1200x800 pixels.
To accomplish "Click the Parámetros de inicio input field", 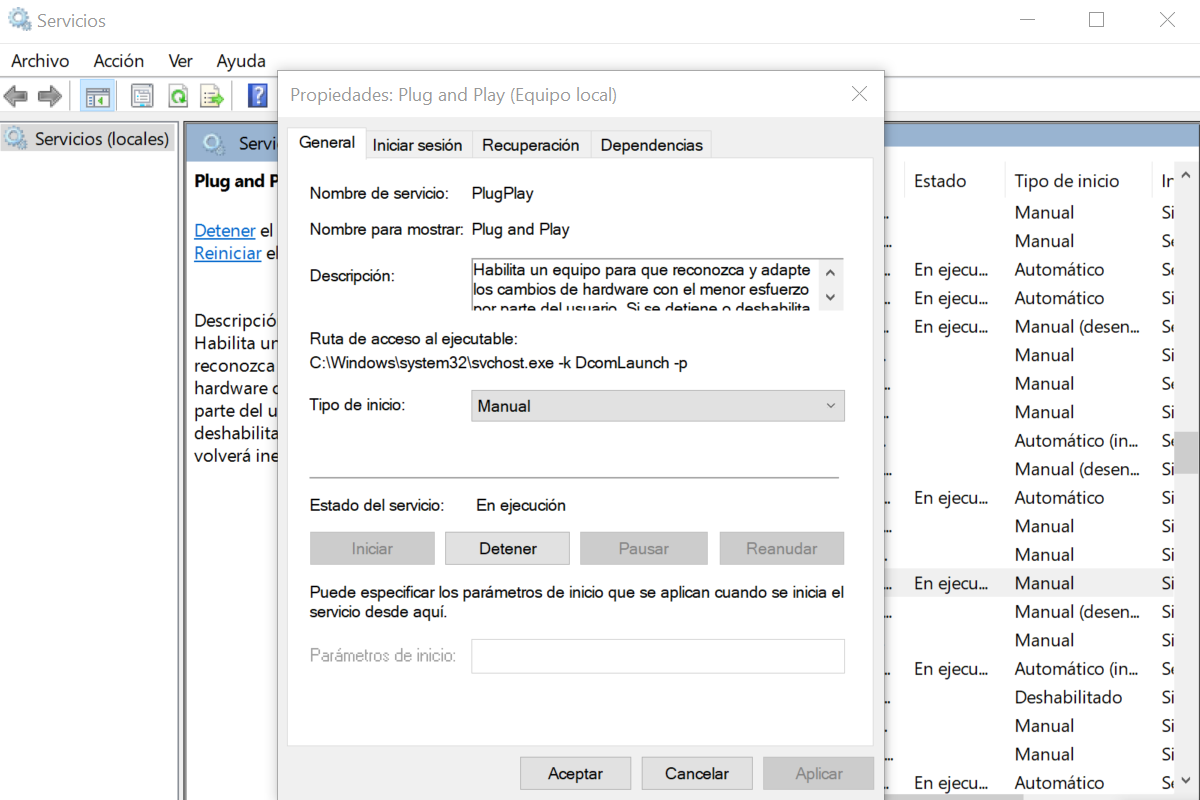I will click(657, 656).
